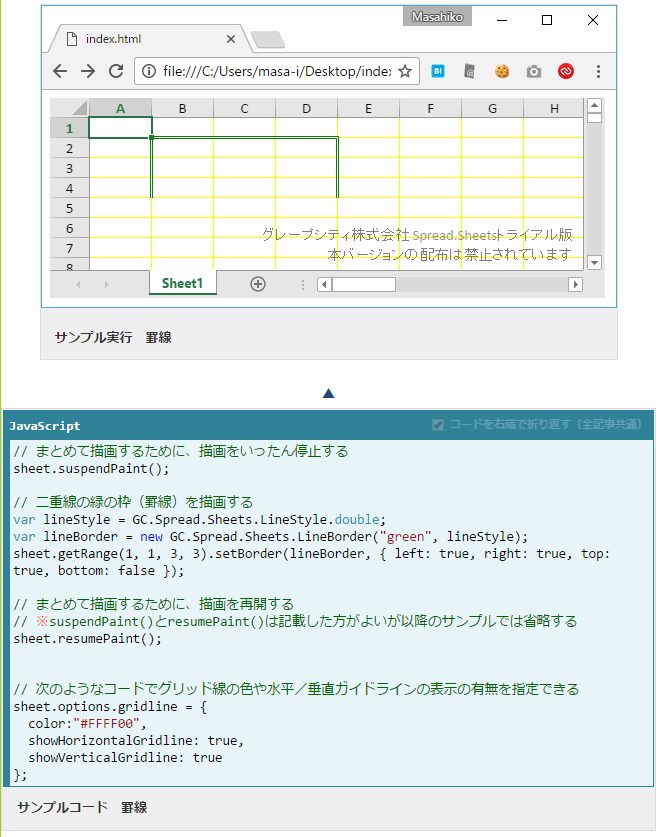Screen dimensions: 661x837
Task: Toggle the code wrap checkbox
Action: click(438, 425)
